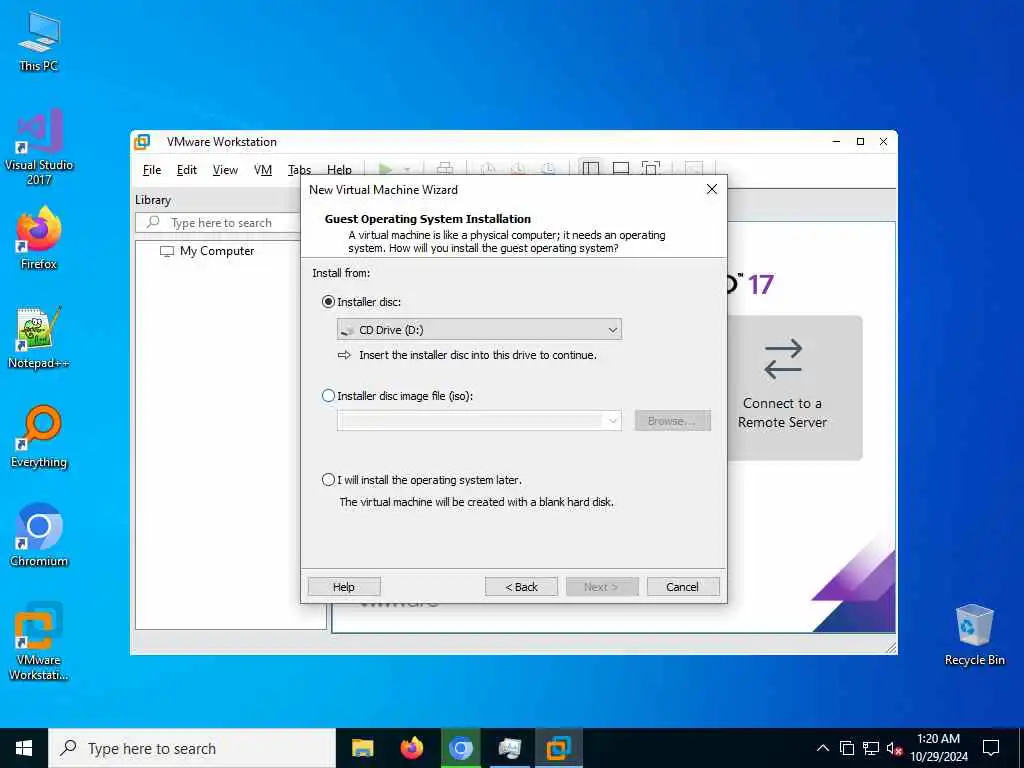Open the Tabs menu in VMware Workstation

[299, 170]
